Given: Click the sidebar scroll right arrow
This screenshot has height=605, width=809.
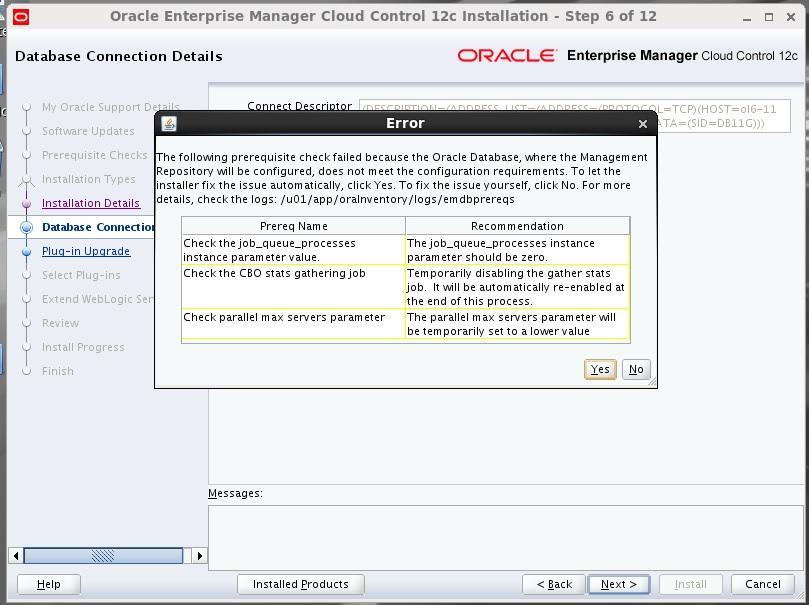Looking at the screenshot, I should [x=200, y=555].
